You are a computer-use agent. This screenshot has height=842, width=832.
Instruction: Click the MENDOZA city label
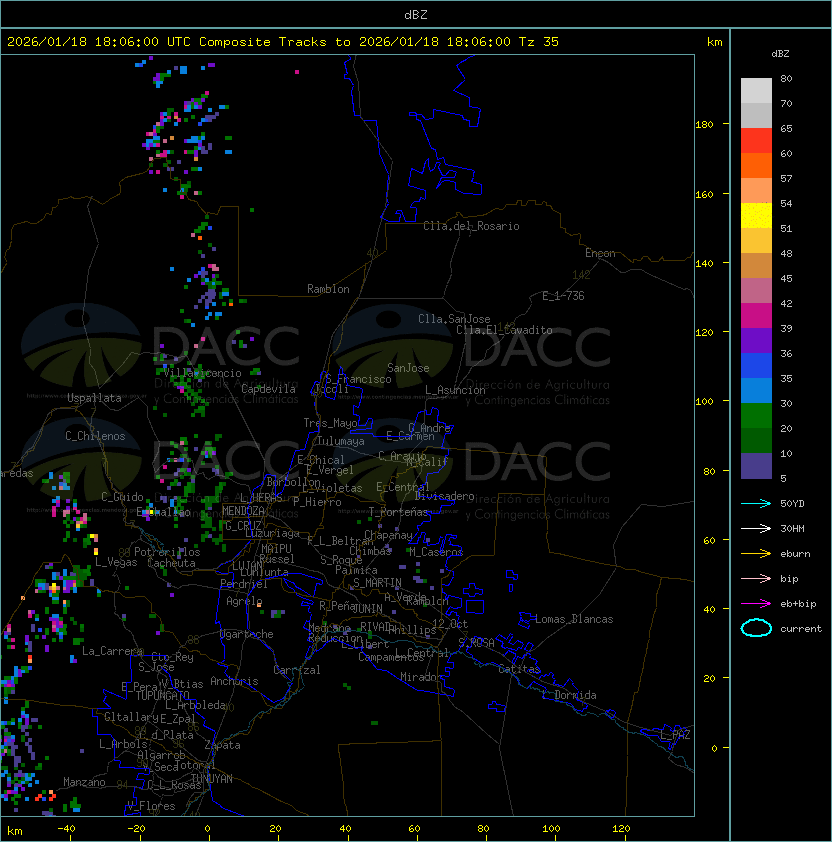[243, 511]
